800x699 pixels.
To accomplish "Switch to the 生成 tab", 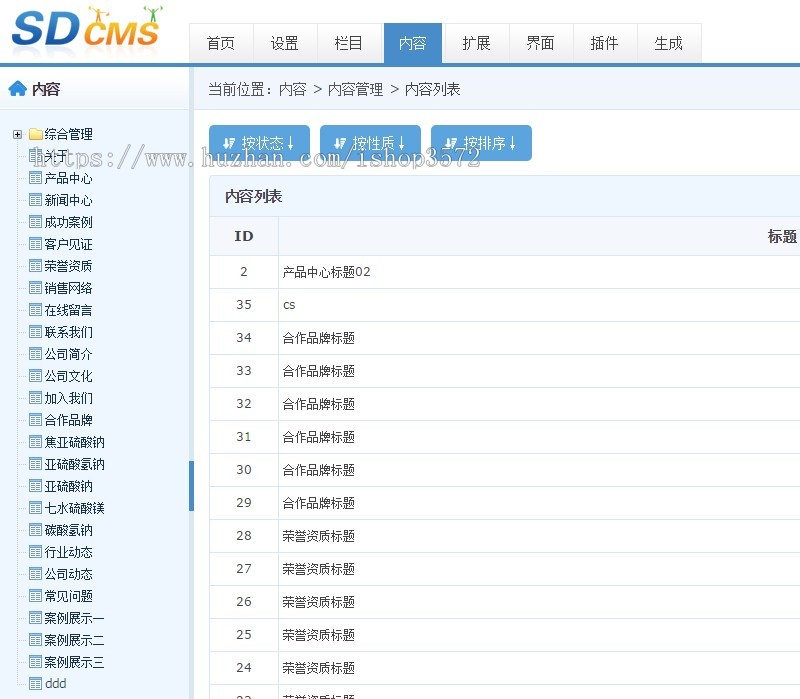I will tap(668, 43).
